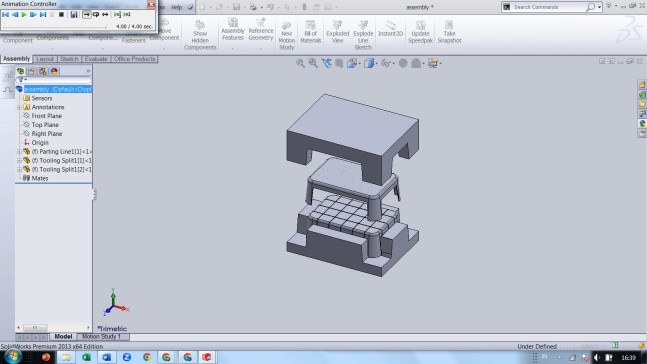Open Apply Scene dropdown
647x364 pixels.
point(417,63)
